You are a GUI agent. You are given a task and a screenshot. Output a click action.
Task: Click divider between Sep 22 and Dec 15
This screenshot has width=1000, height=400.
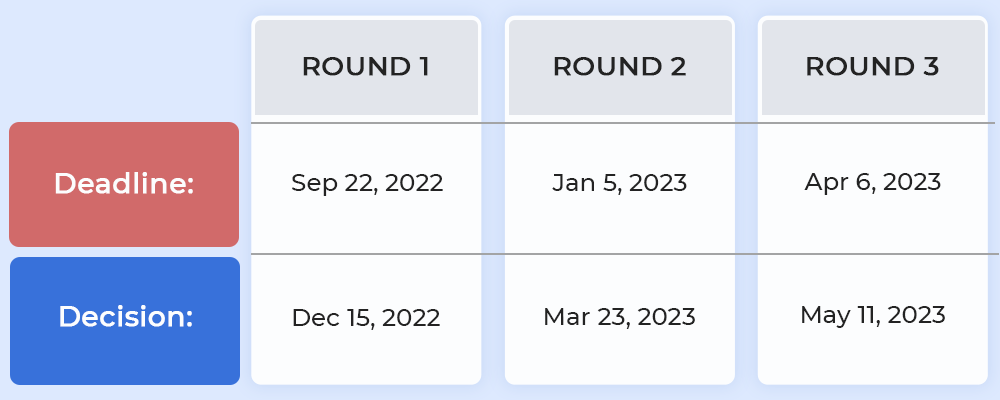click(366, 254)
